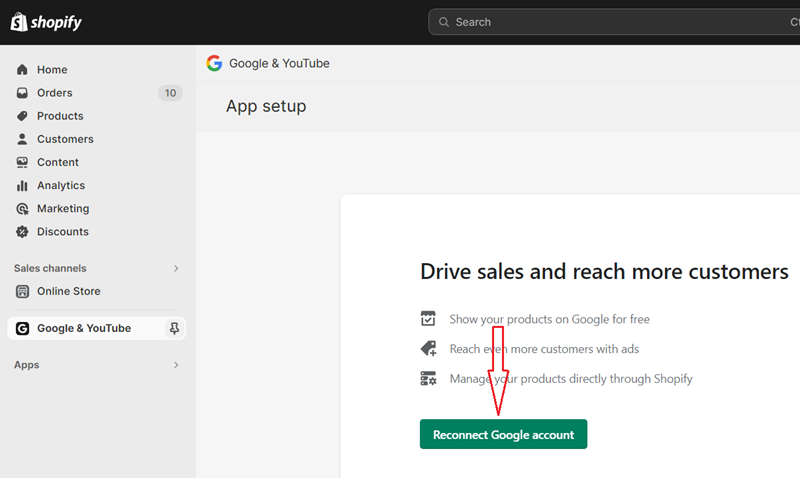Click the tag plus icon beside Reach even more
Viewport: 800px width, 478px height.
pyautogui.click(x=428, y=348)
